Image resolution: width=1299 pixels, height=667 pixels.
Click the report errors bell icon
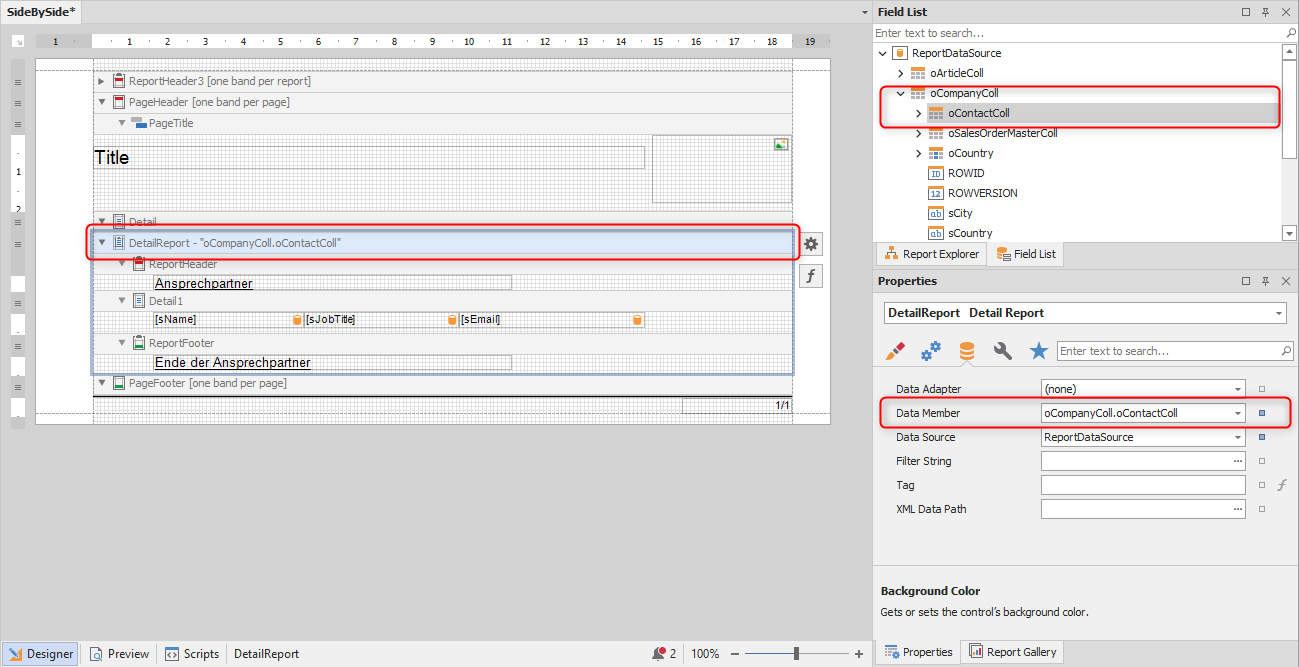pyautogui.click(x=658, y=654)
